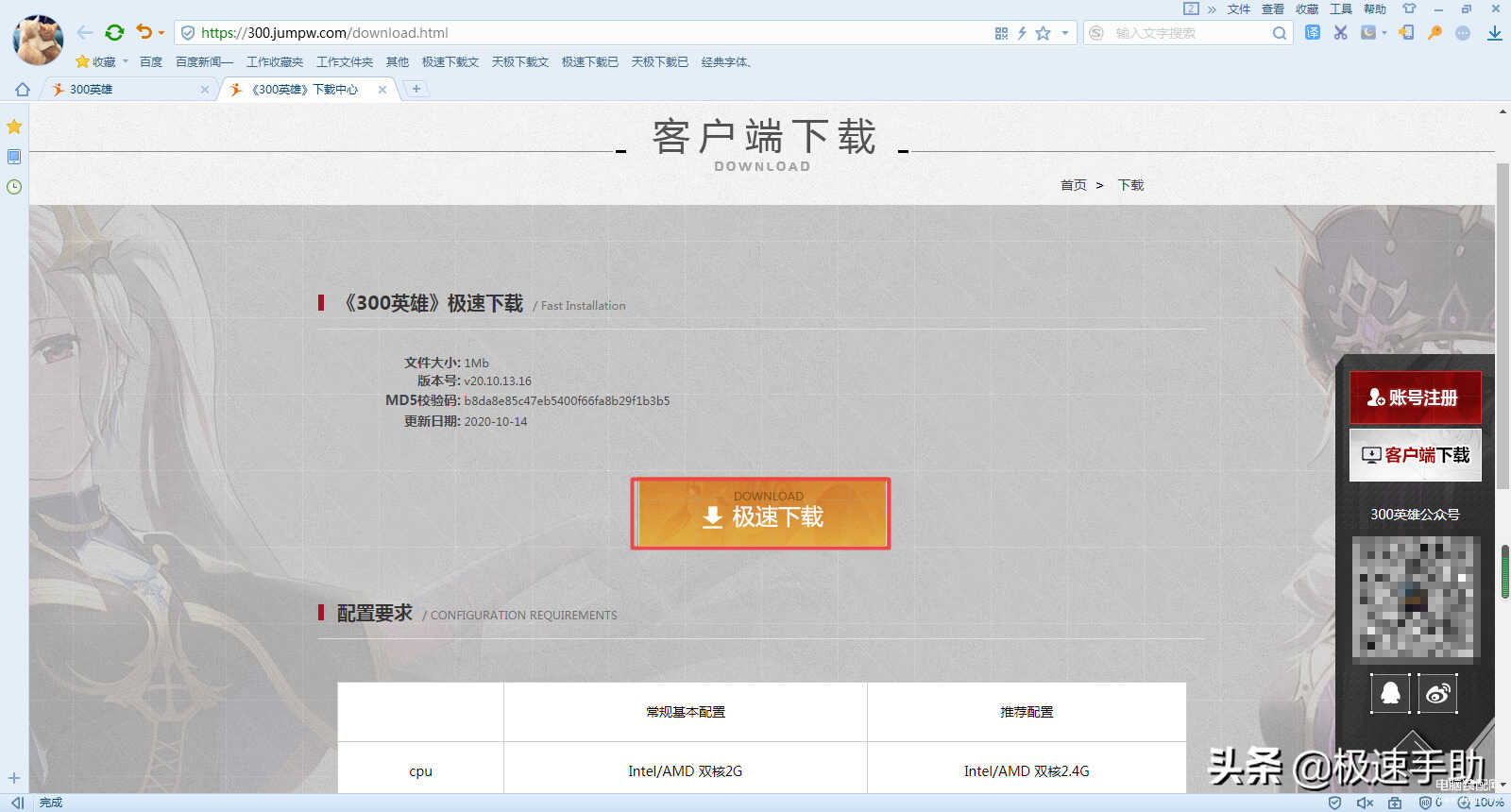Image resolution: width=1511 pixels, height=812 pixels.
Task: Click the security shield in status bar
Action: (x=1334, y=803)
